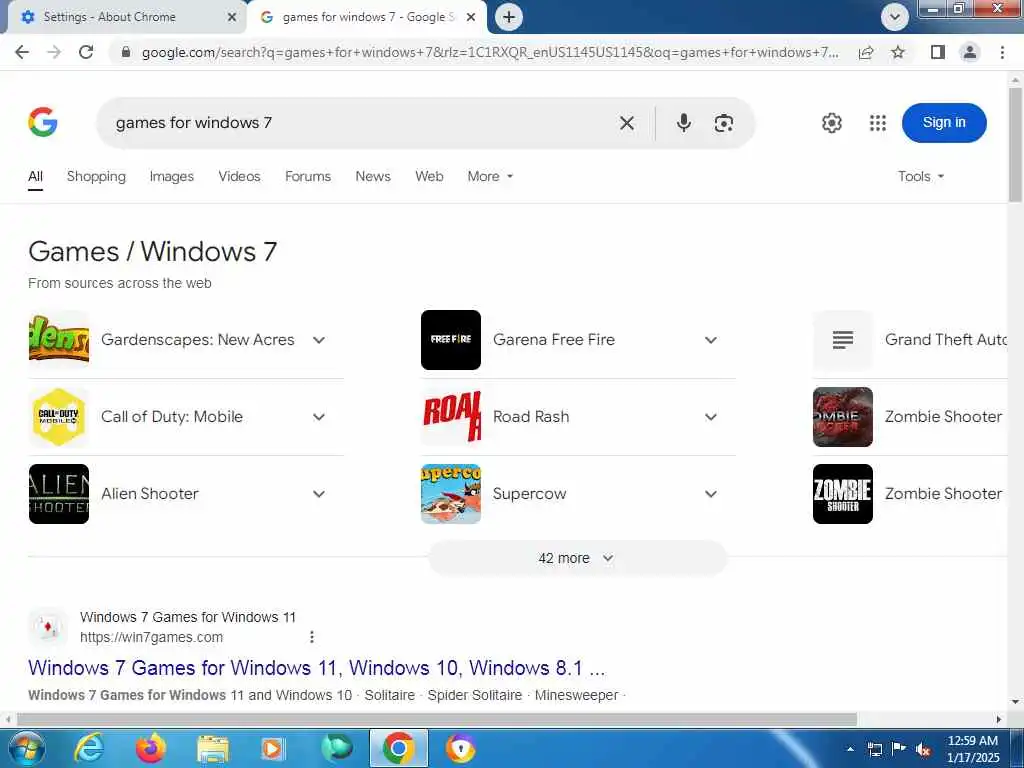Expand Gardenscapes: New Acres entry
The height and width of the screenshot is (768, 1024).
point(319,340)
